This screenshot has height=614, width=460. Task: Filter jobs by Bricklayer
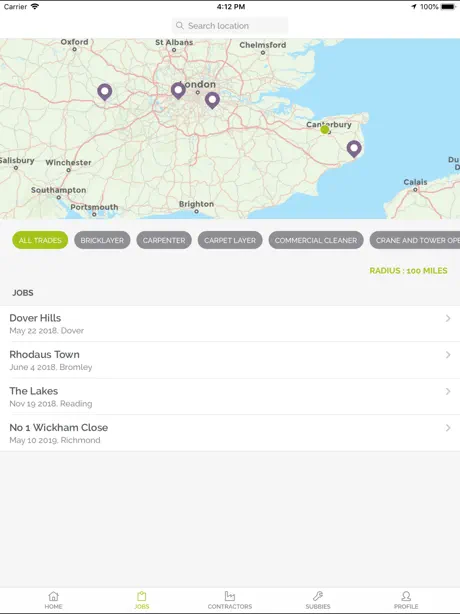102,240
